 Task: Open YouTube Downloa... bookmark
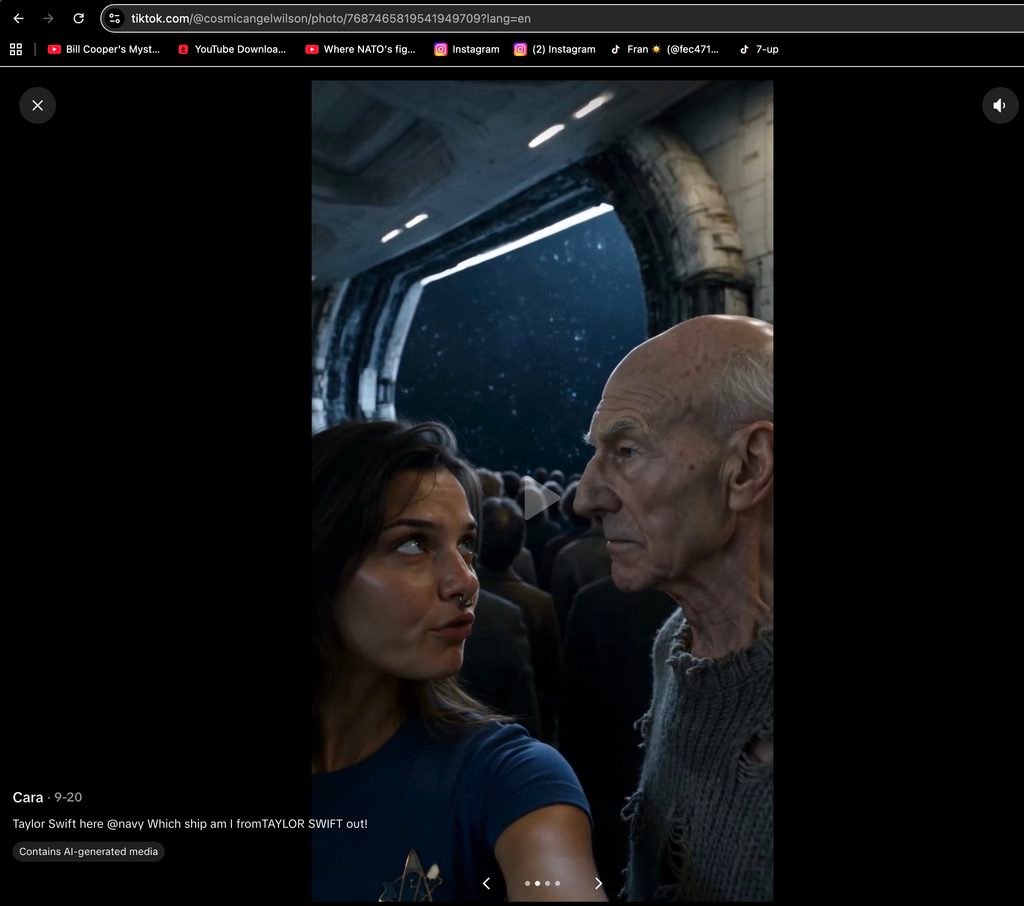point(232,49)
